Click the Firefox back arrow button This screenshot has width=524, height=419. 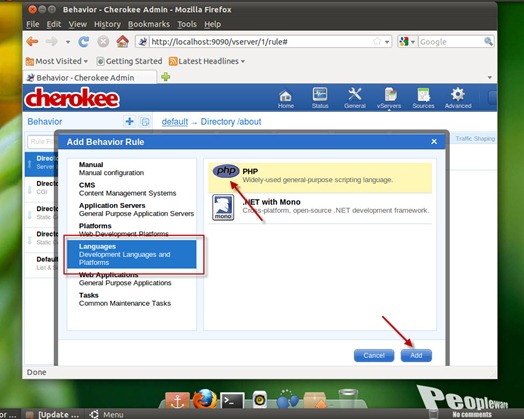coord(32,42)
